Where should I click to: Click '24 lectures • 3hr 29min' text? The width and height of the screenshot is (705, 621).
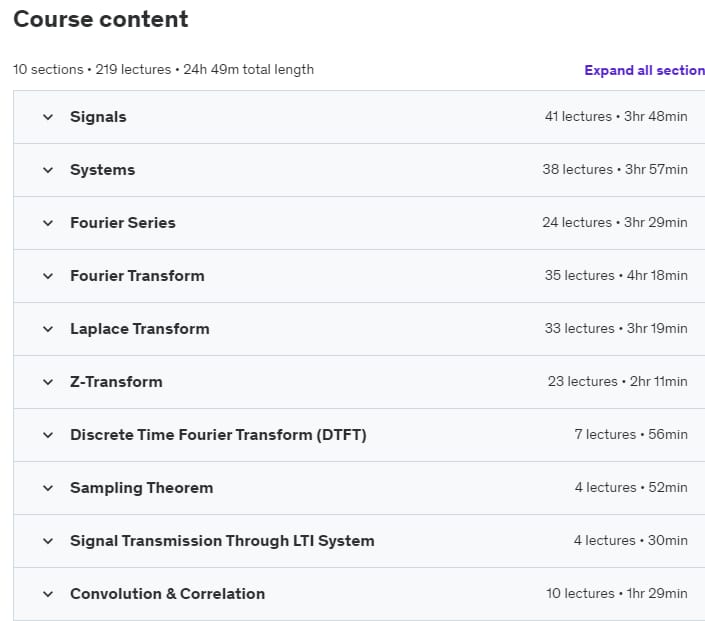click(615, 223)
